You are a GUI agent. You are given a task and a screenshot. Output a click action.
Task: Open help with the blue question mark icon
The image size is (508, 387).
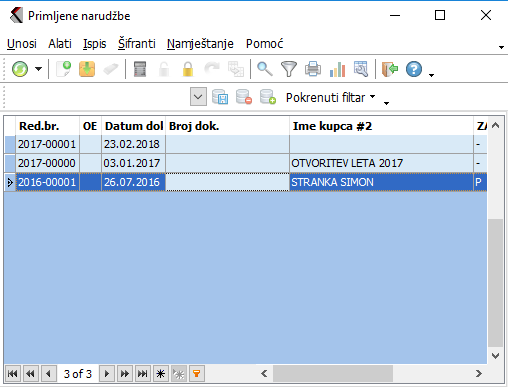point(414,69)
